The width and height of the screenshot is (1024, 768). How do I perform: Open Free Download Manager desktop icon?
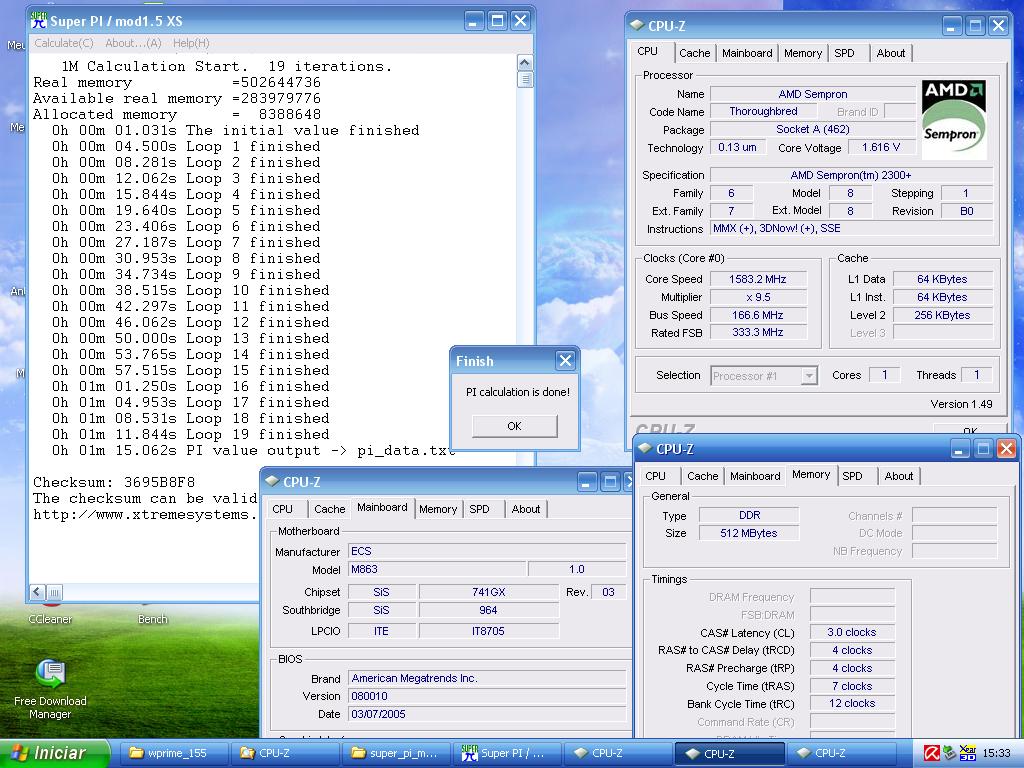tap(50, 690)
